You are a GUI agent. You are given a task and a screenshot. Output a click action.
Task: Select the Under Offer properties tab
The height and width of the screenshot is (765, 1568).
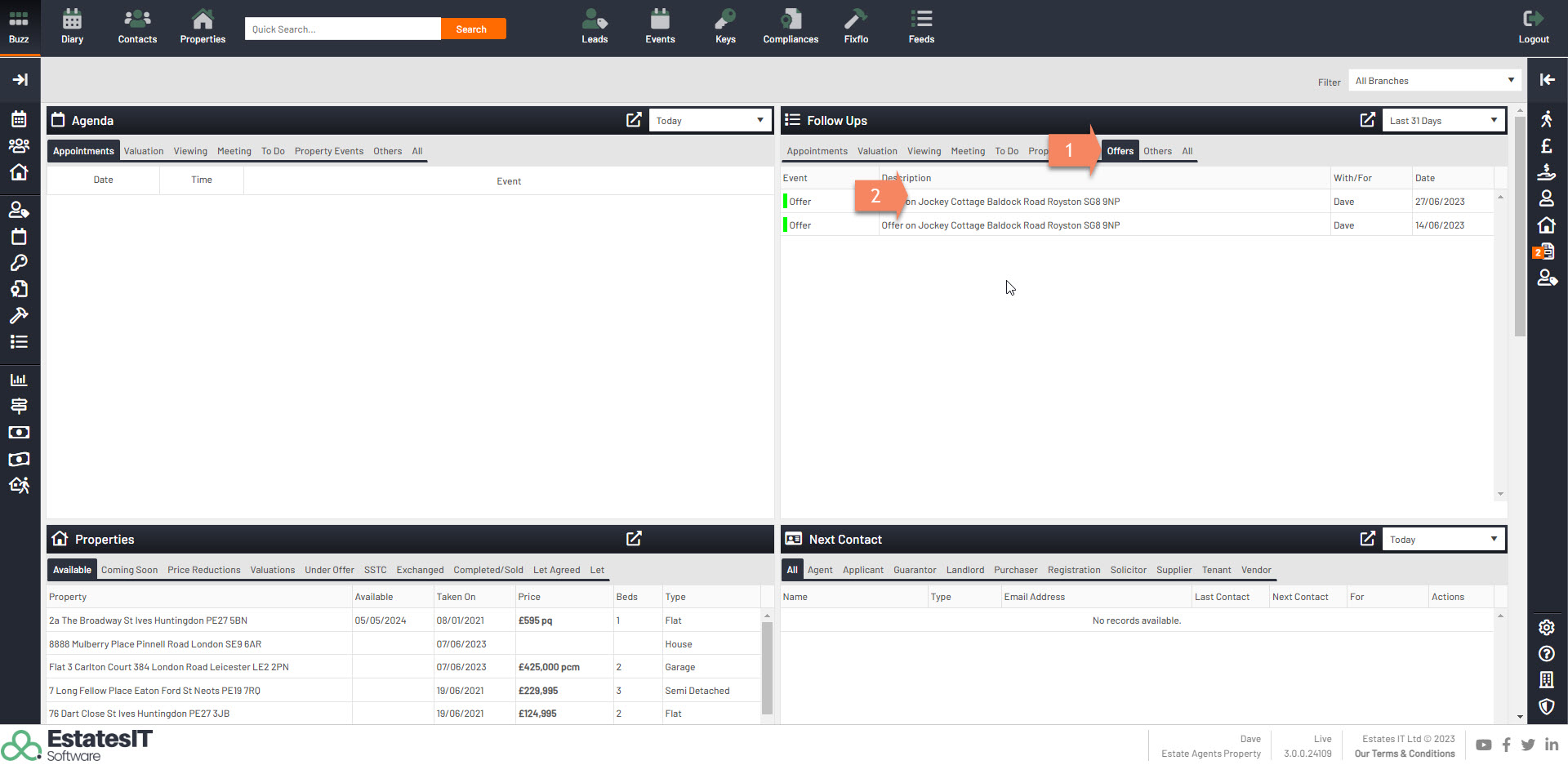coord(329,570)
